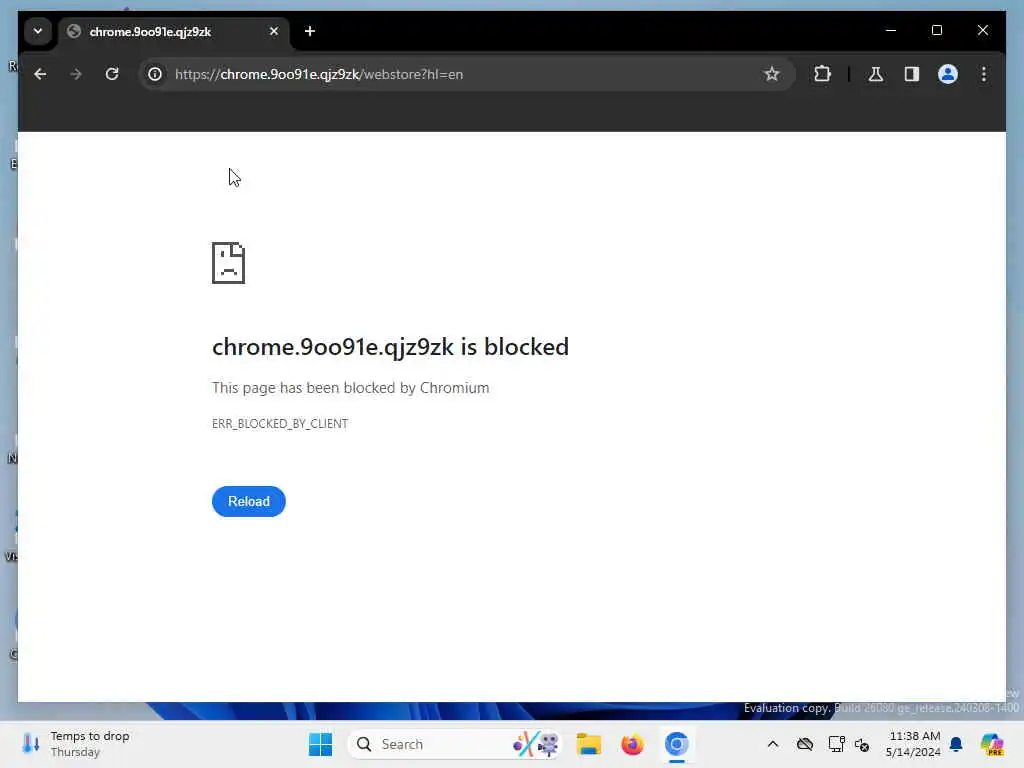This screenshot has width=1024, height=768.
Task: Show hidden system tray icons chevron
Action: click(773, 744)
